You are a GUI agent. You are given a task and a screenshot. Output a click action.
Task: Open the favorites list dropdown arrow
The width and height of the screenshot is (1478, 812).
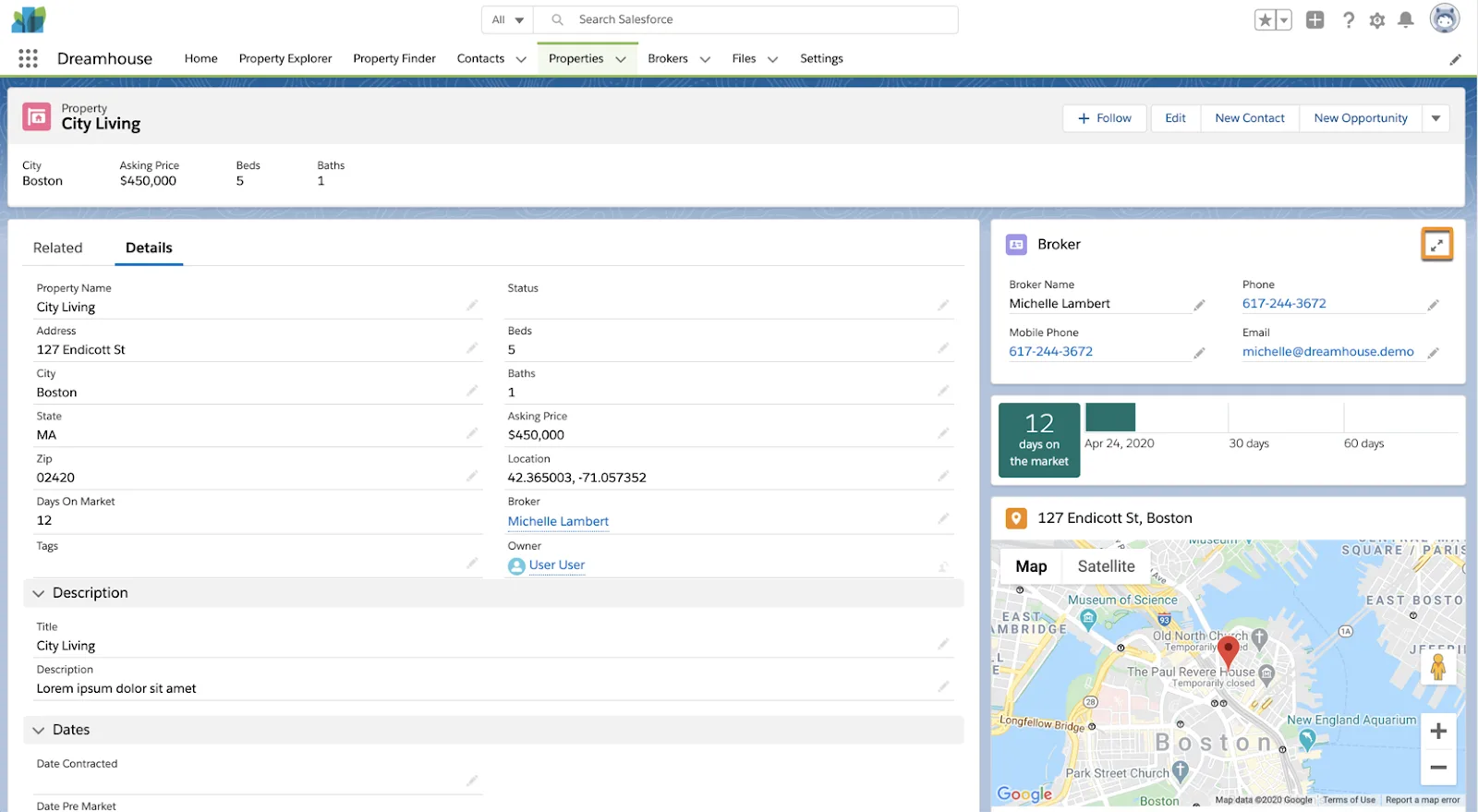coord(1284,19)
